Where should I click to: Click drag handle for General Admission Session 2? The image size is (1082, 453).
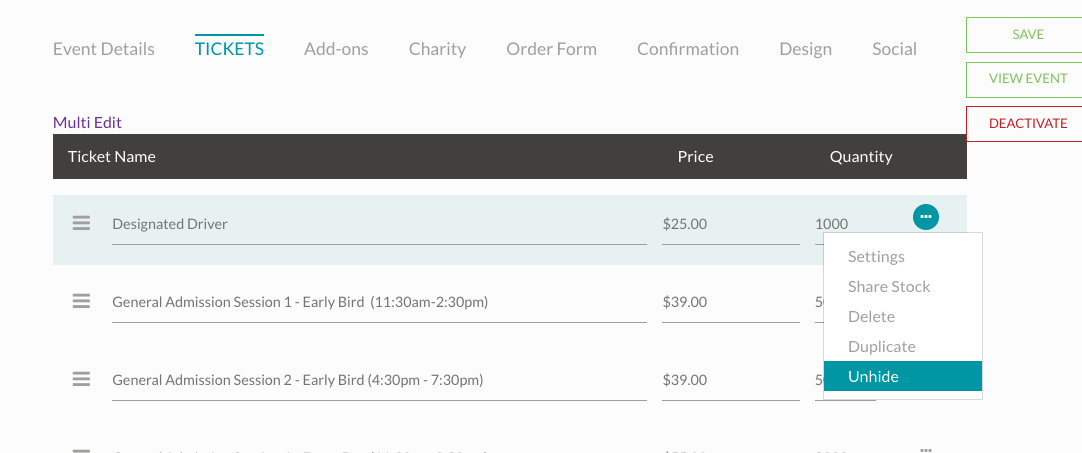(x=81, y=379)
